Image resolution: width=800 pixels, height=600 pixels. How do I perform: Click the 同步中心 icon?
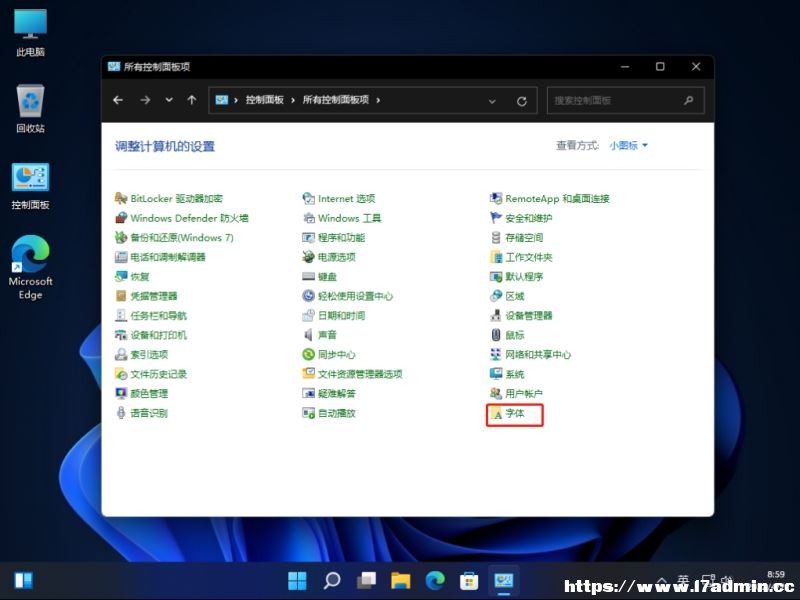click(308, 355)
